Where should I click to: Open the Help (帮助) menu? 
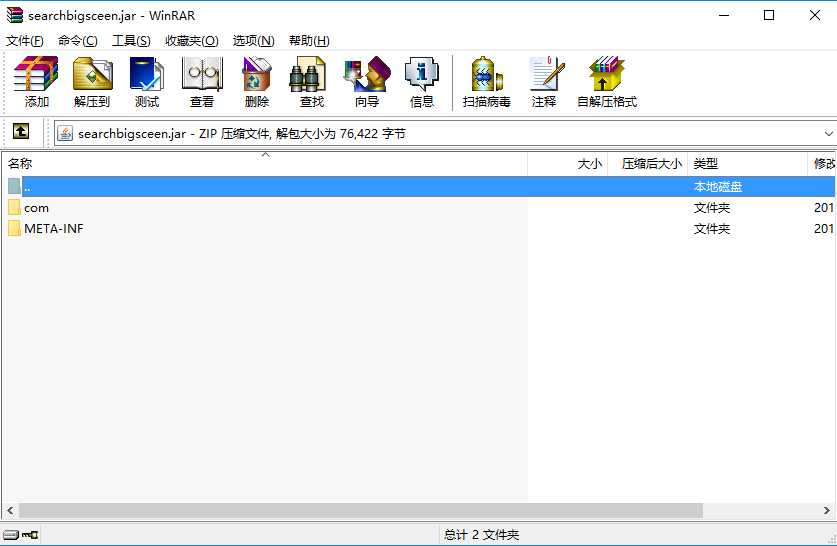309,41
